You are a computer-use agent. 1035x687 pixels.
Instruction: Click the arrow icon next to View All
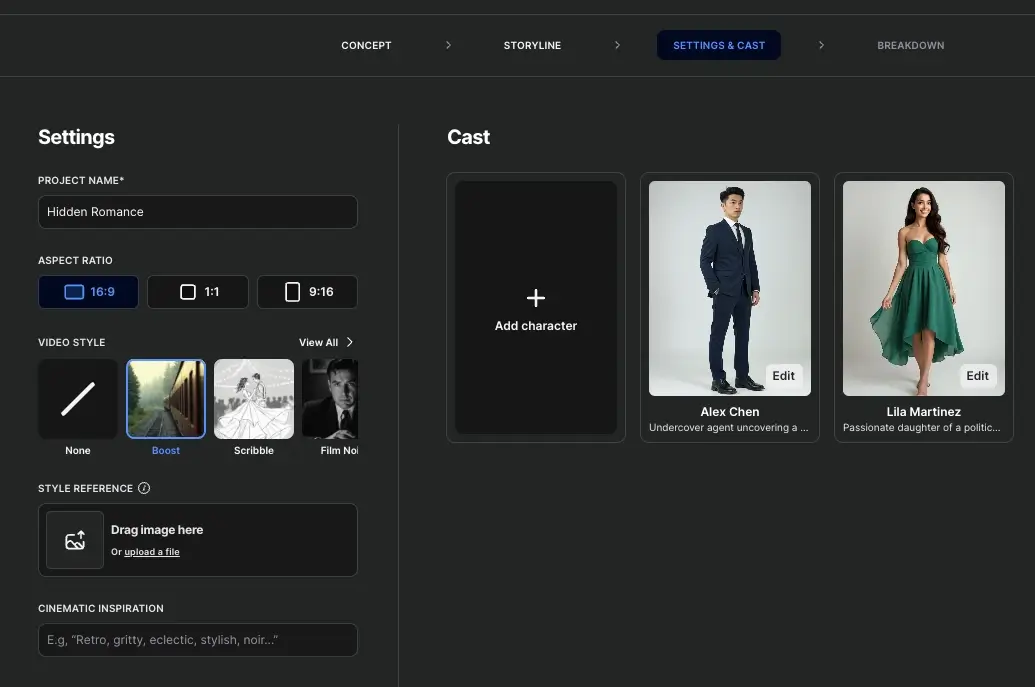coord(350,342)
